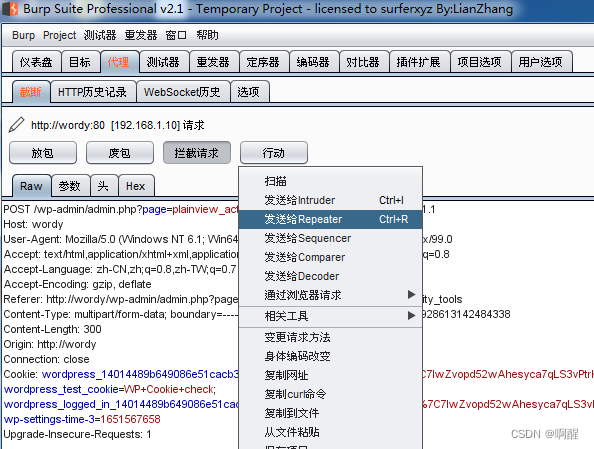This screenshot has height=449, width=594.
Task: Choose 发送给Intruder from the menu
Action: coord(330,200)
